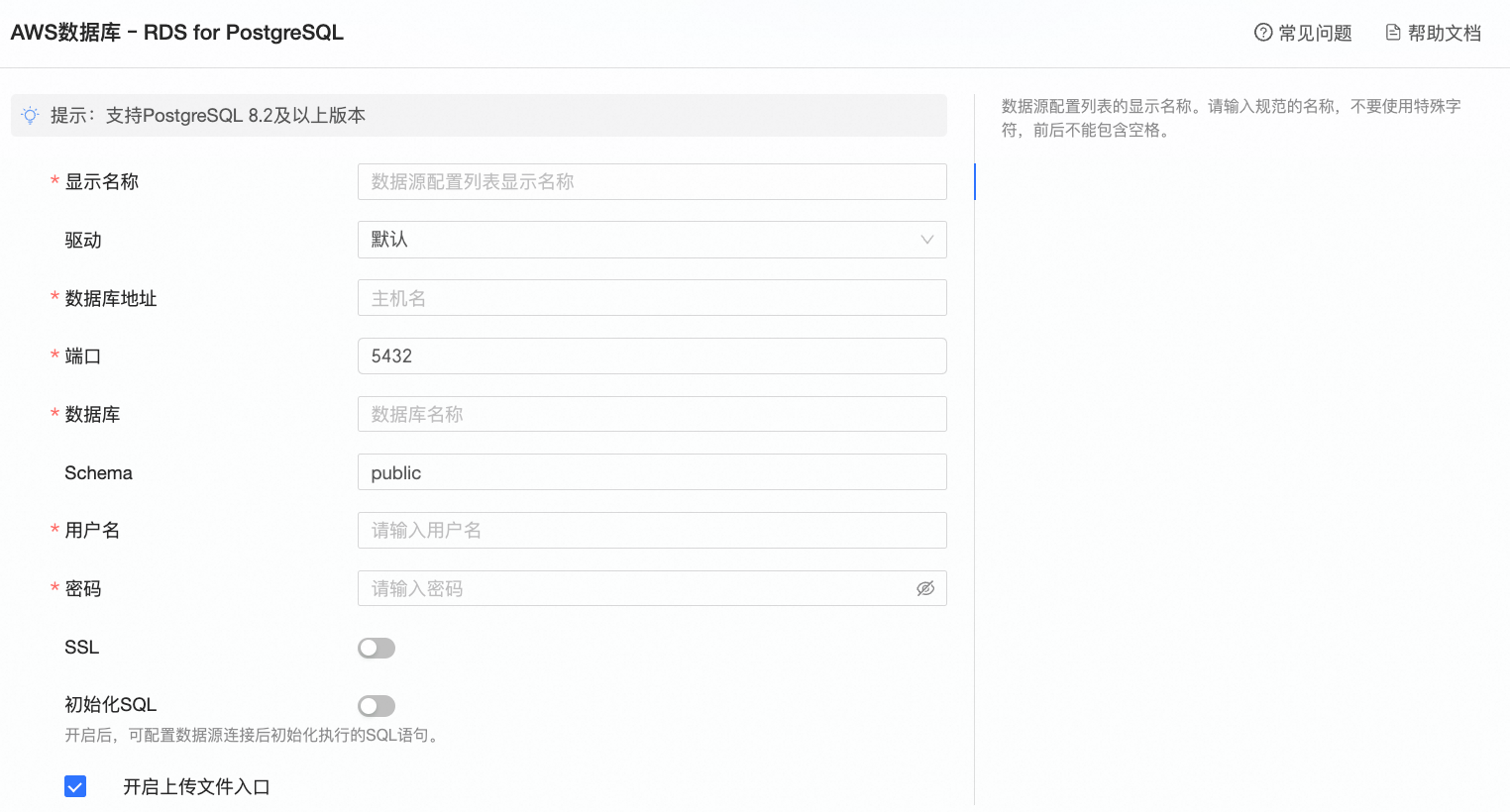Viewport: 1510px width, 812px height.
Task: Click the help document file icon
Action: tap(1393, 33)
